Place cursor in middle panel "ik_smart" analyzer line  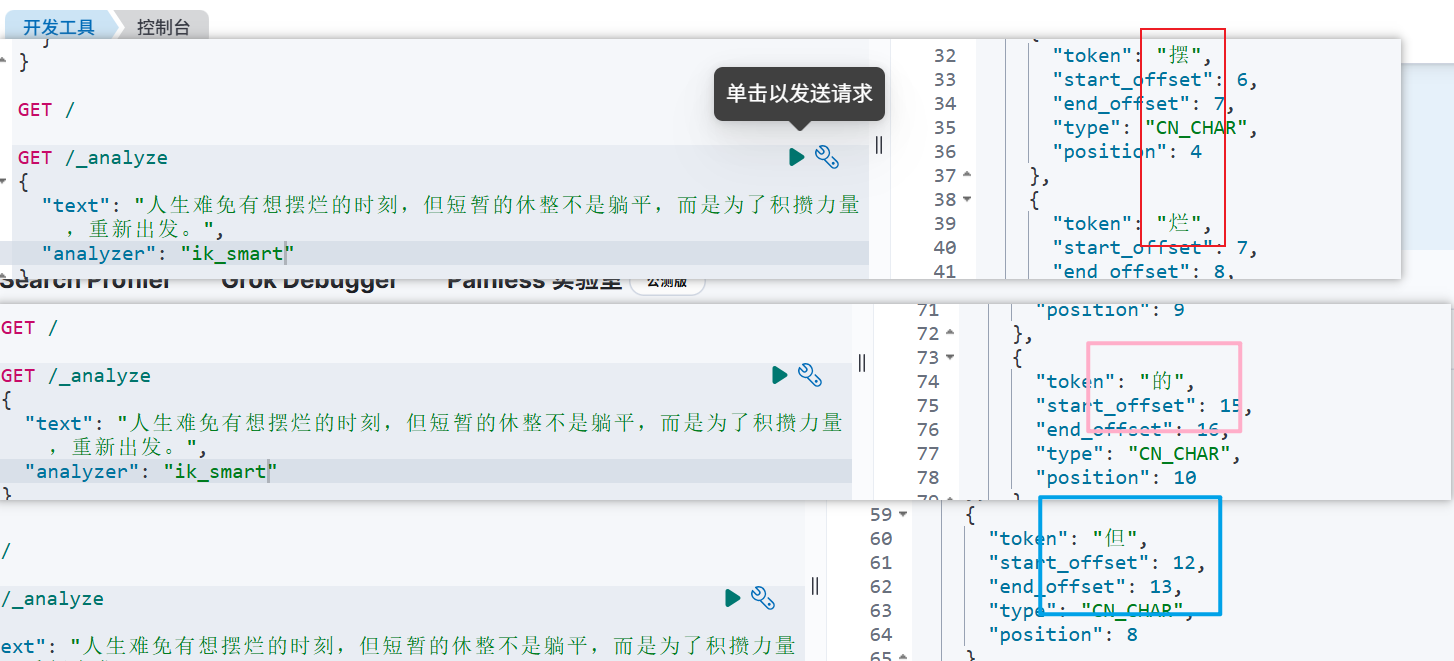click(x=151, y=471)
